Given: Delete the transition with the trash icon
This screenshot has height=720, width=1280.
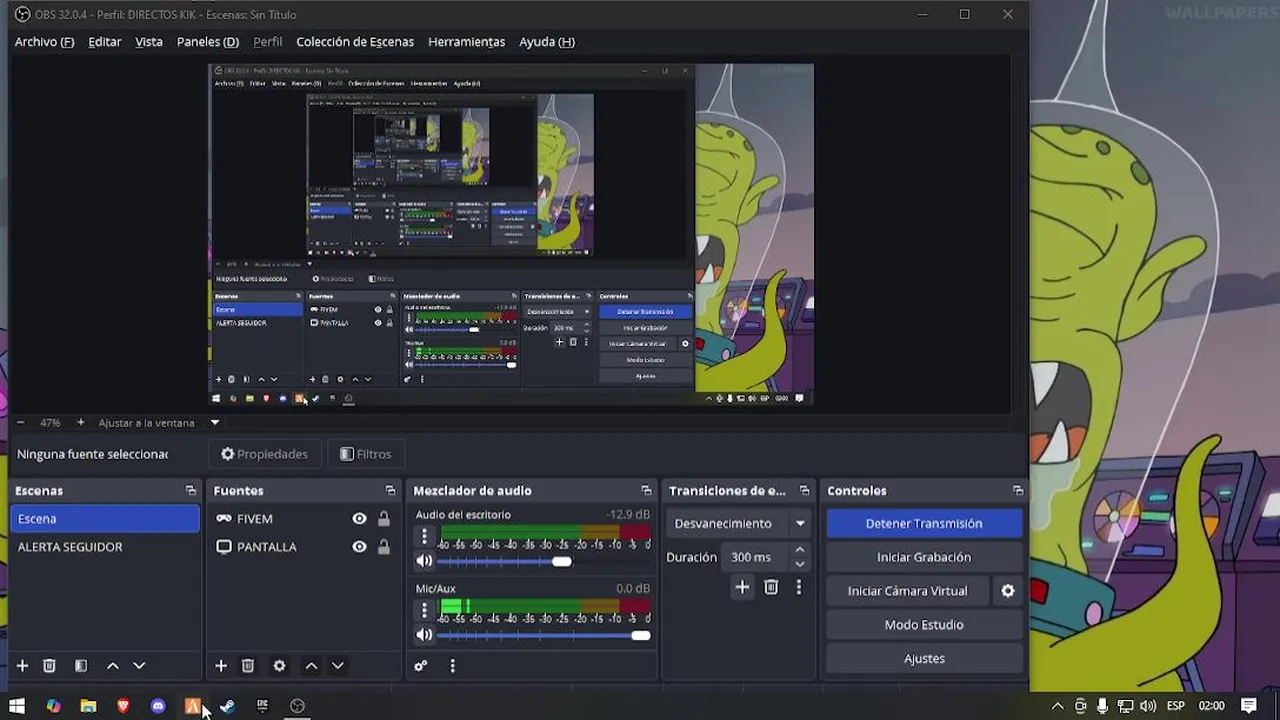Looking at the screenshot, I should (x=771, y=588).
